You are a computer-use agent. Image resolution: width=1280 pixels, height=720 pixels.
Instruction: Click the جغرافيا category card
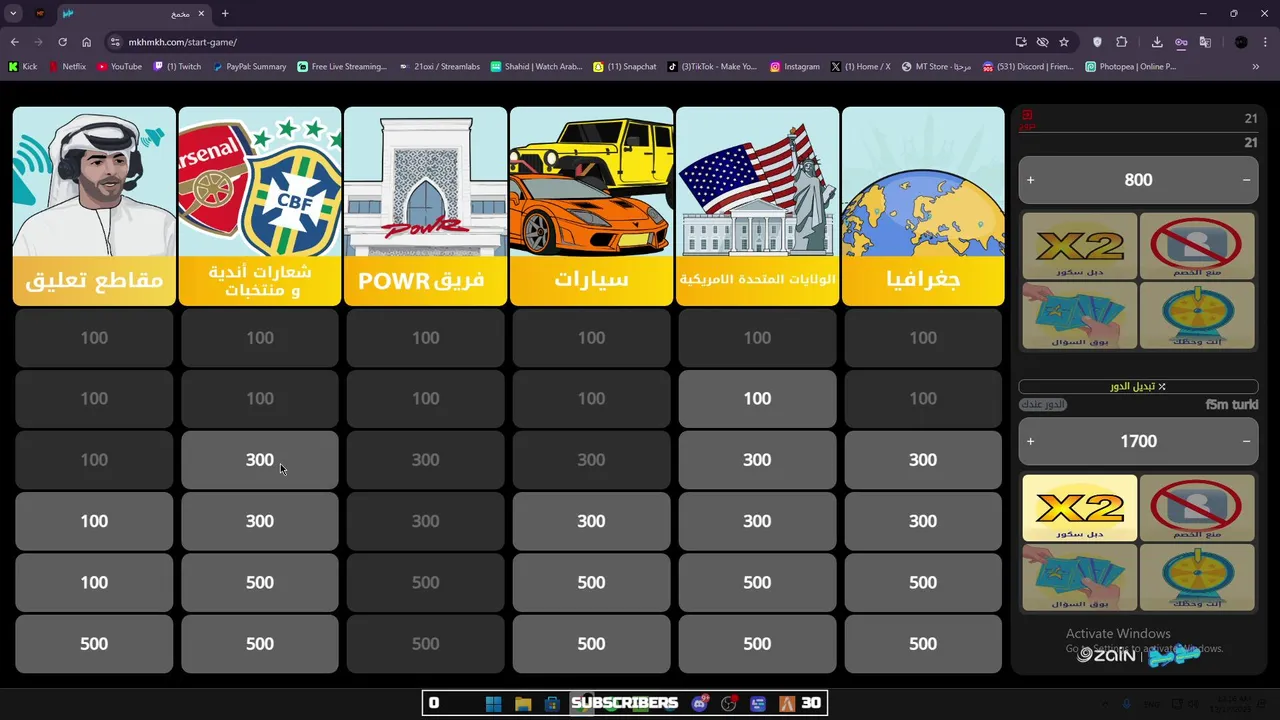click(x=923, y=206)
